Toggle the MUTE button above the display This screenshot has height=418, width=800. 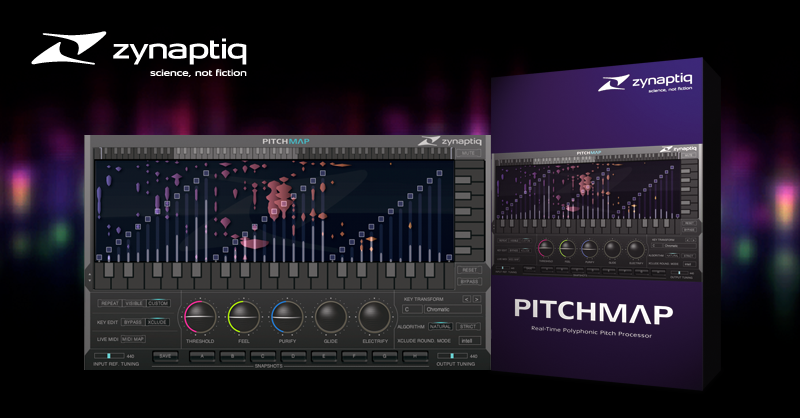(468, 153)
